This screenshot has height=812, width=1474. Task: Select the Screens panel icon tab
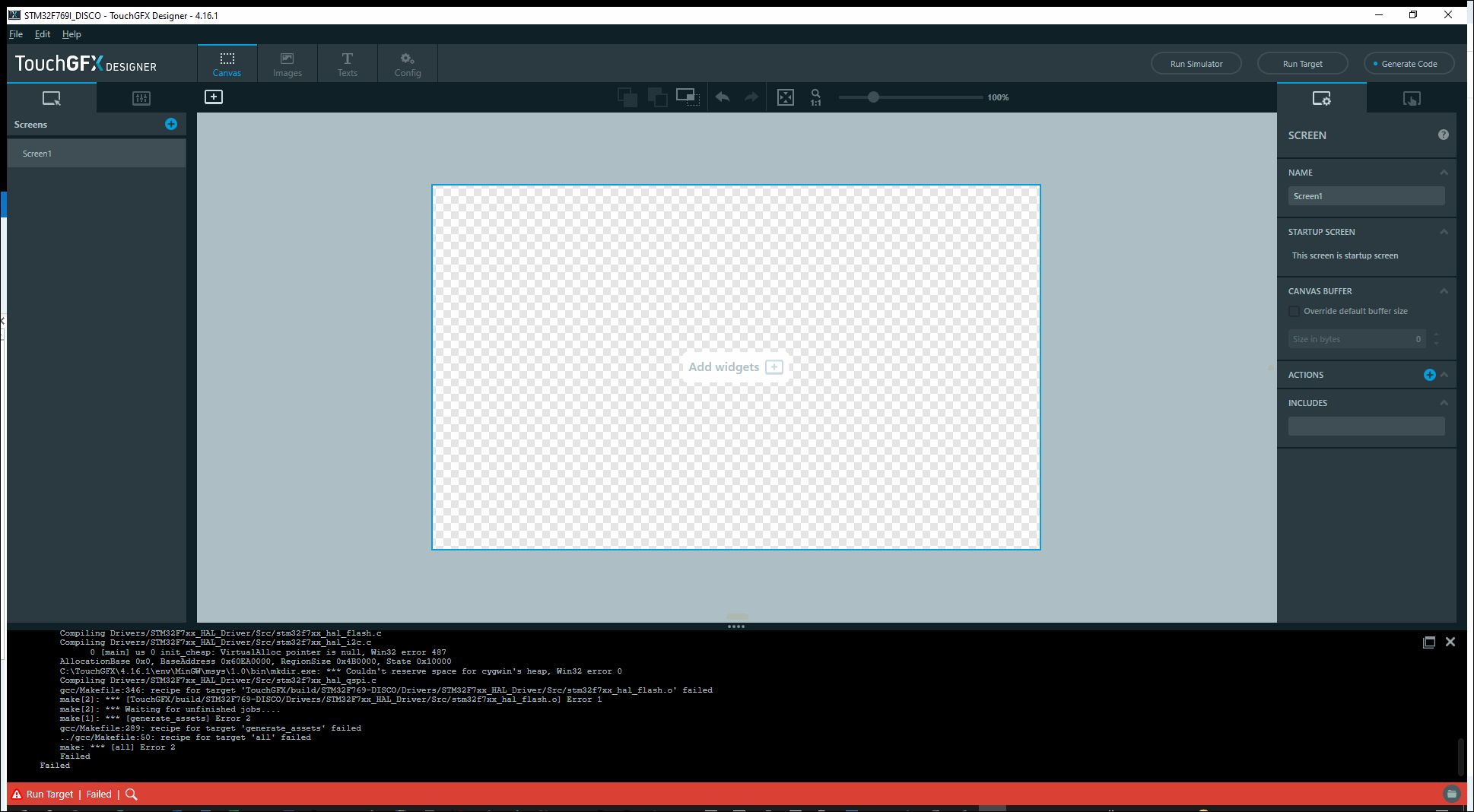(x=52, y=98)
